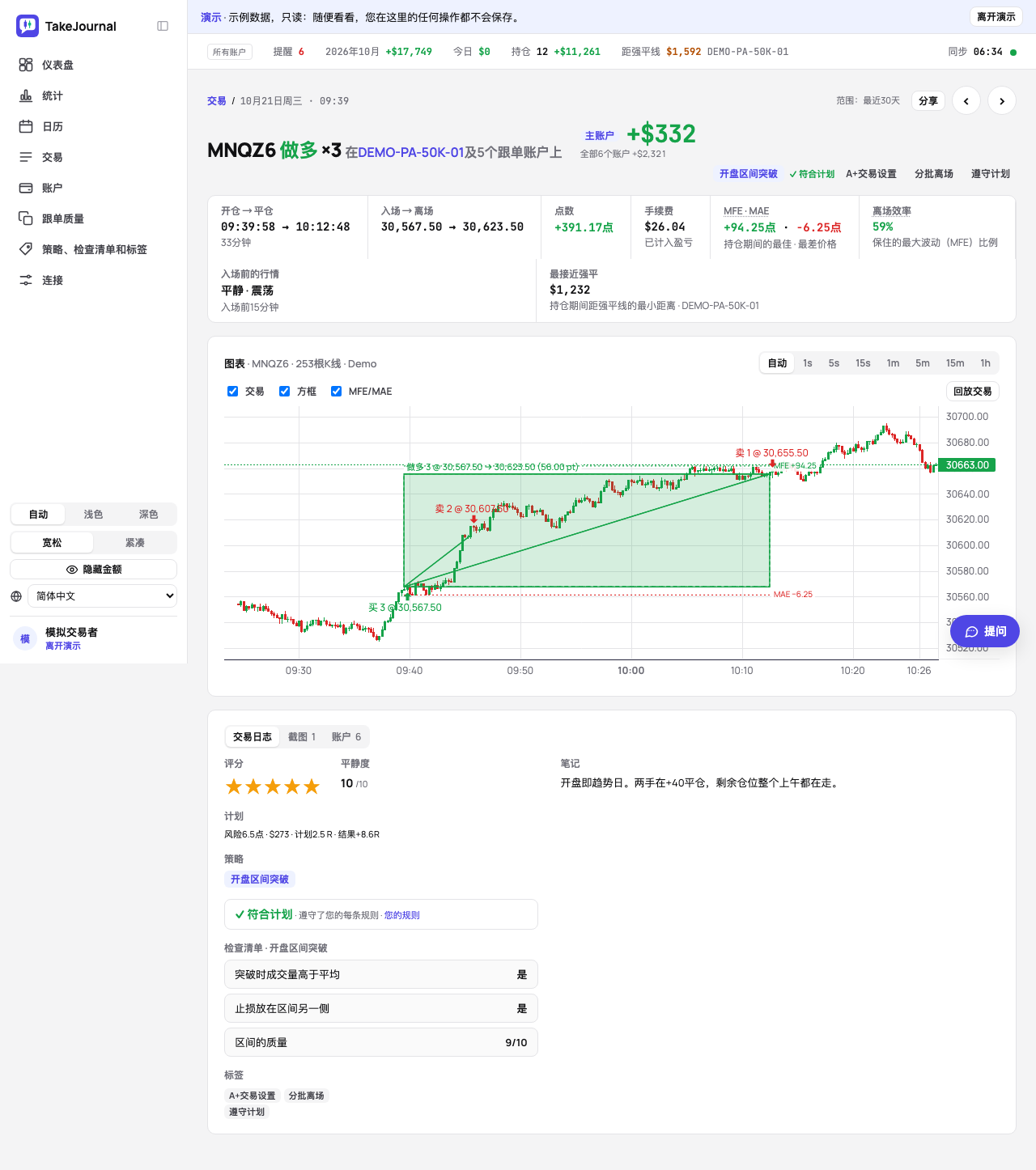Open the 提问 chat button
This screenshot has width=1036, height=1170.
click(x=985, y=631)
